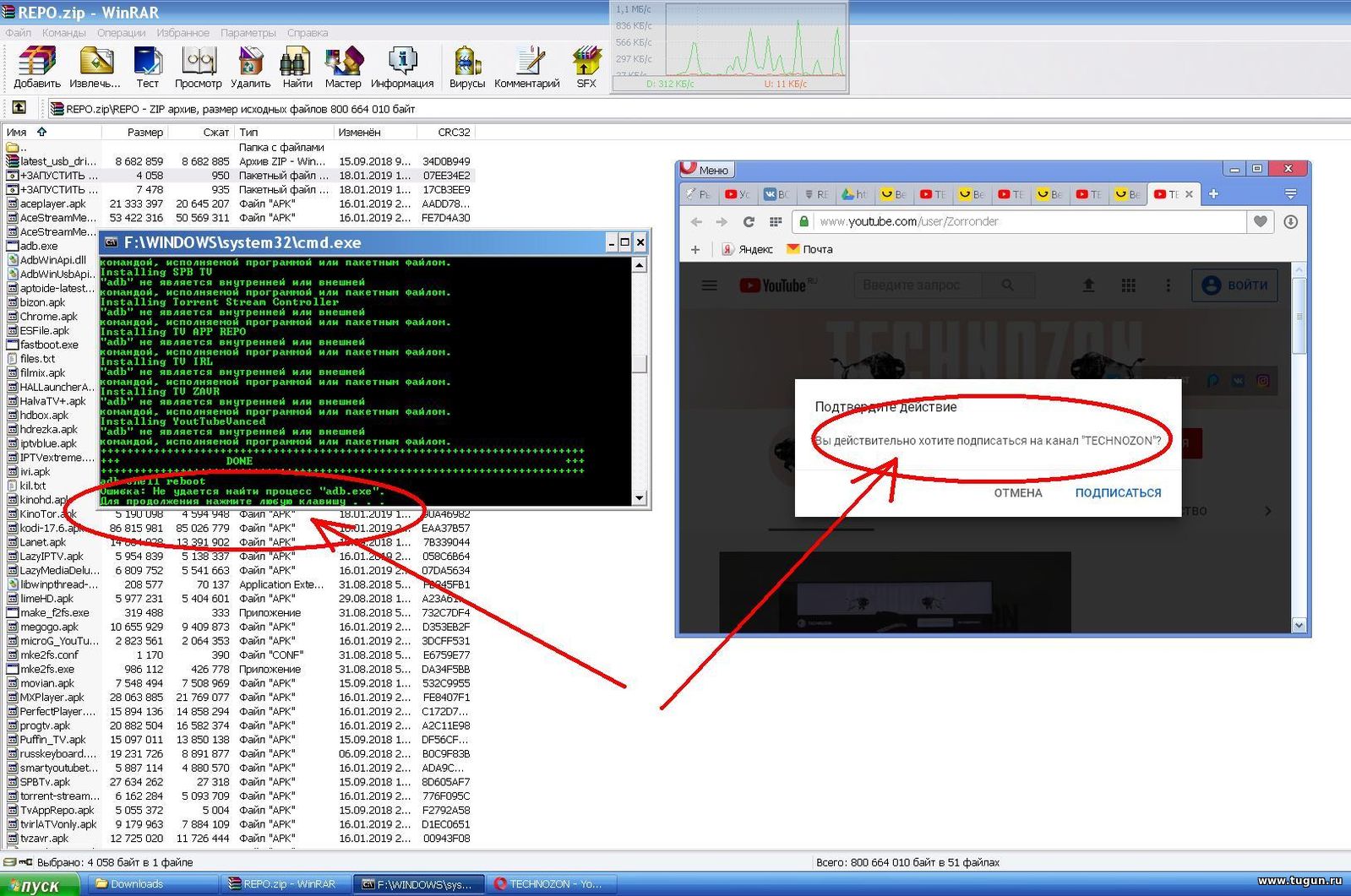1351x896 pixels.
Task: Select the megogo.apk file row
Action: click(238, 627)
